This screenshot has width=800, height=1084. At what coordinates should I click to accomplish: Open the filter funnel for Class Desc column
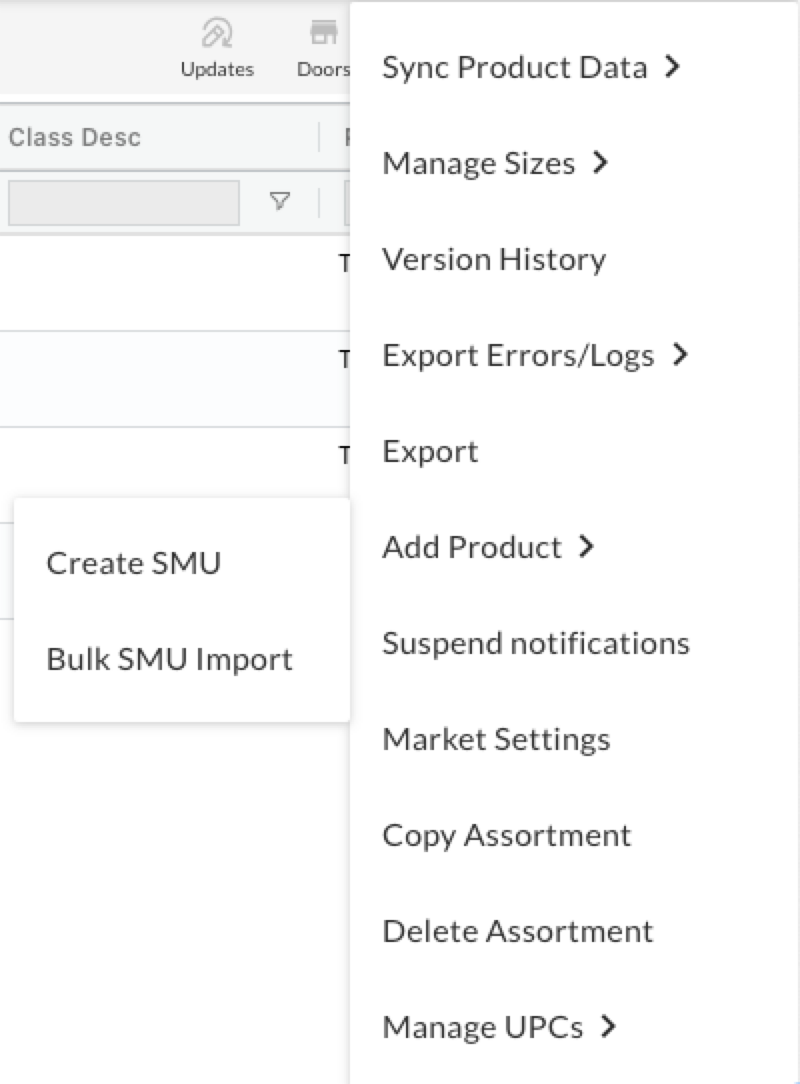281,202
